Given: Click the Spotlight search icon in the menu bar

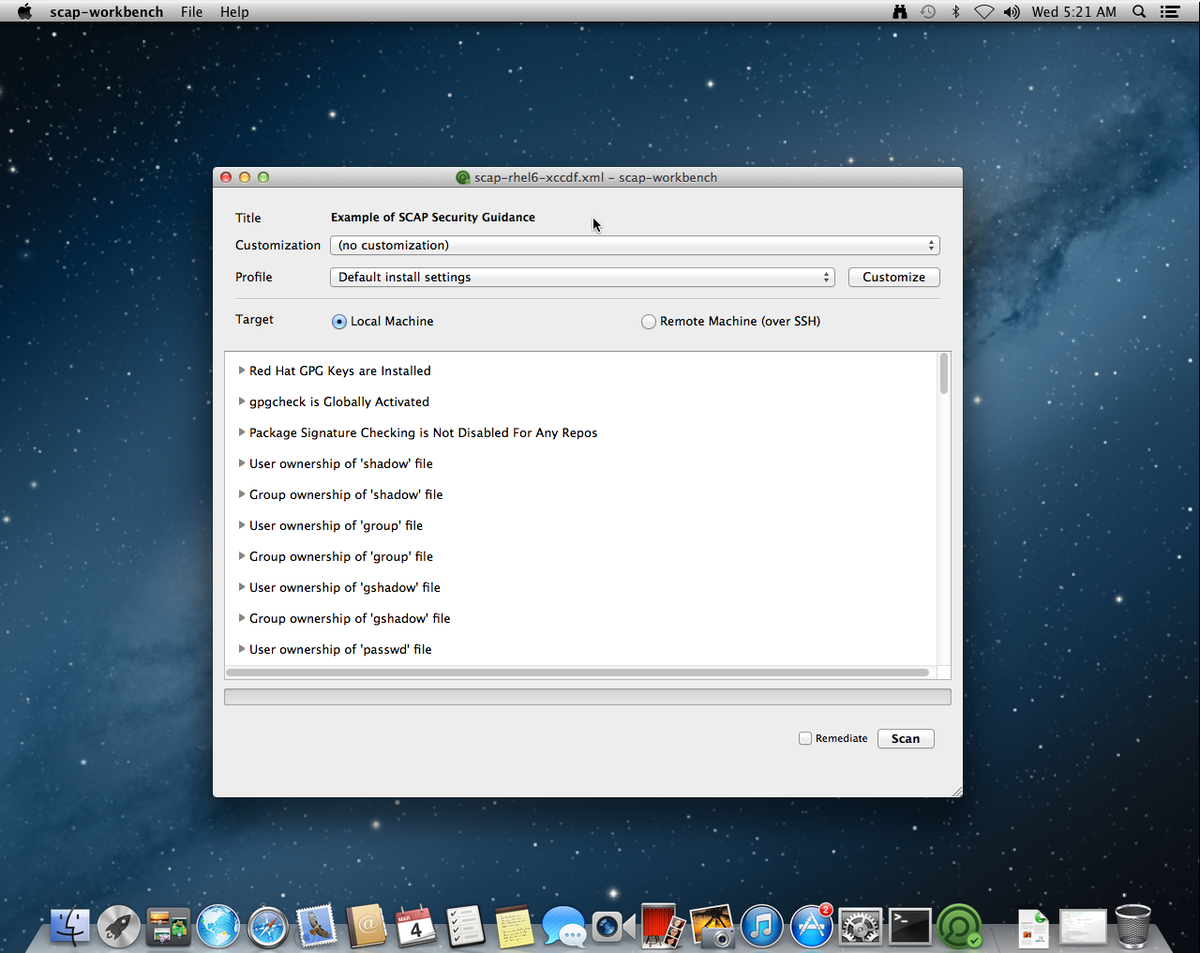Looking at the screenshot, I should 1140,11.
